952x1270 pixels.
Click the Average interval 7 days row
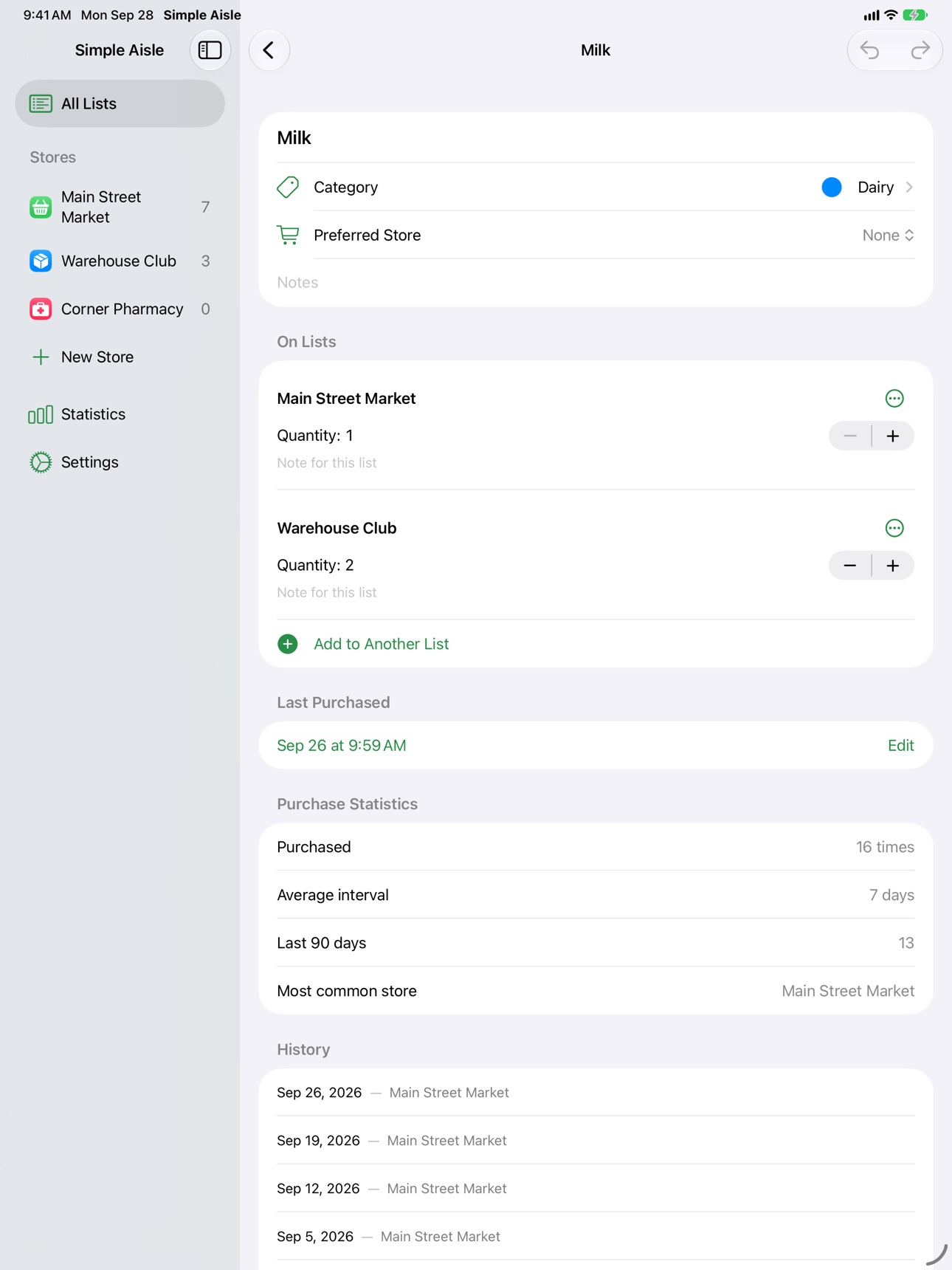tap(596, 895)
